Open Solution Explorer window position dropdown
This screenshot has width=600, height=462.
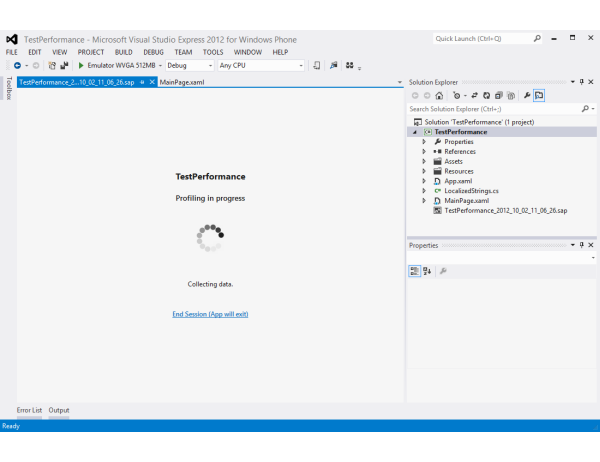click(573, 82)
